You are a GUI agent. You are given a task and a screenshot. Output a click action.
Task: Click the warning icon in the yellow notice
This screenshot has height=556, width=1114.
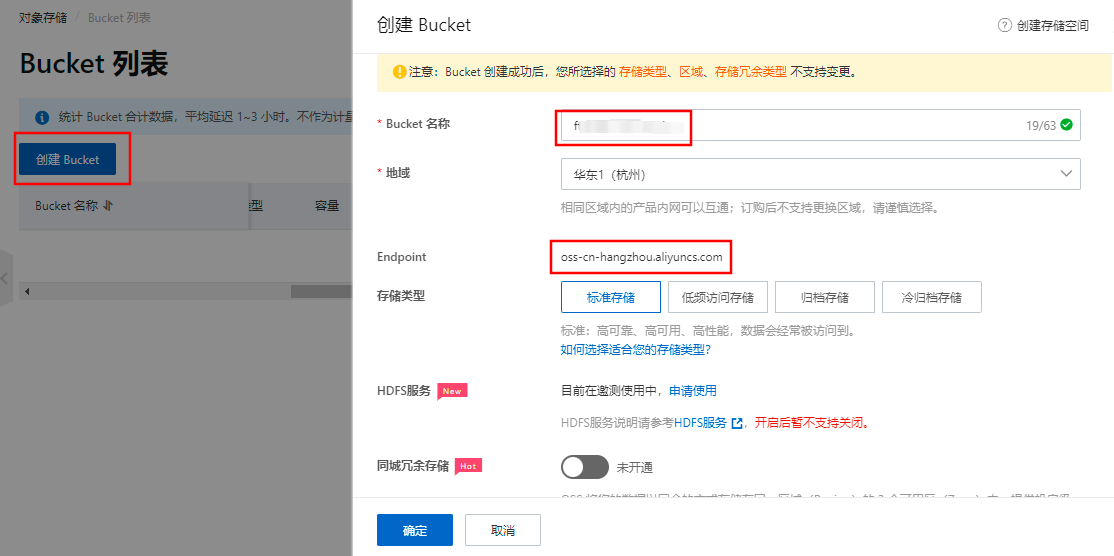[x=399, y=72]
